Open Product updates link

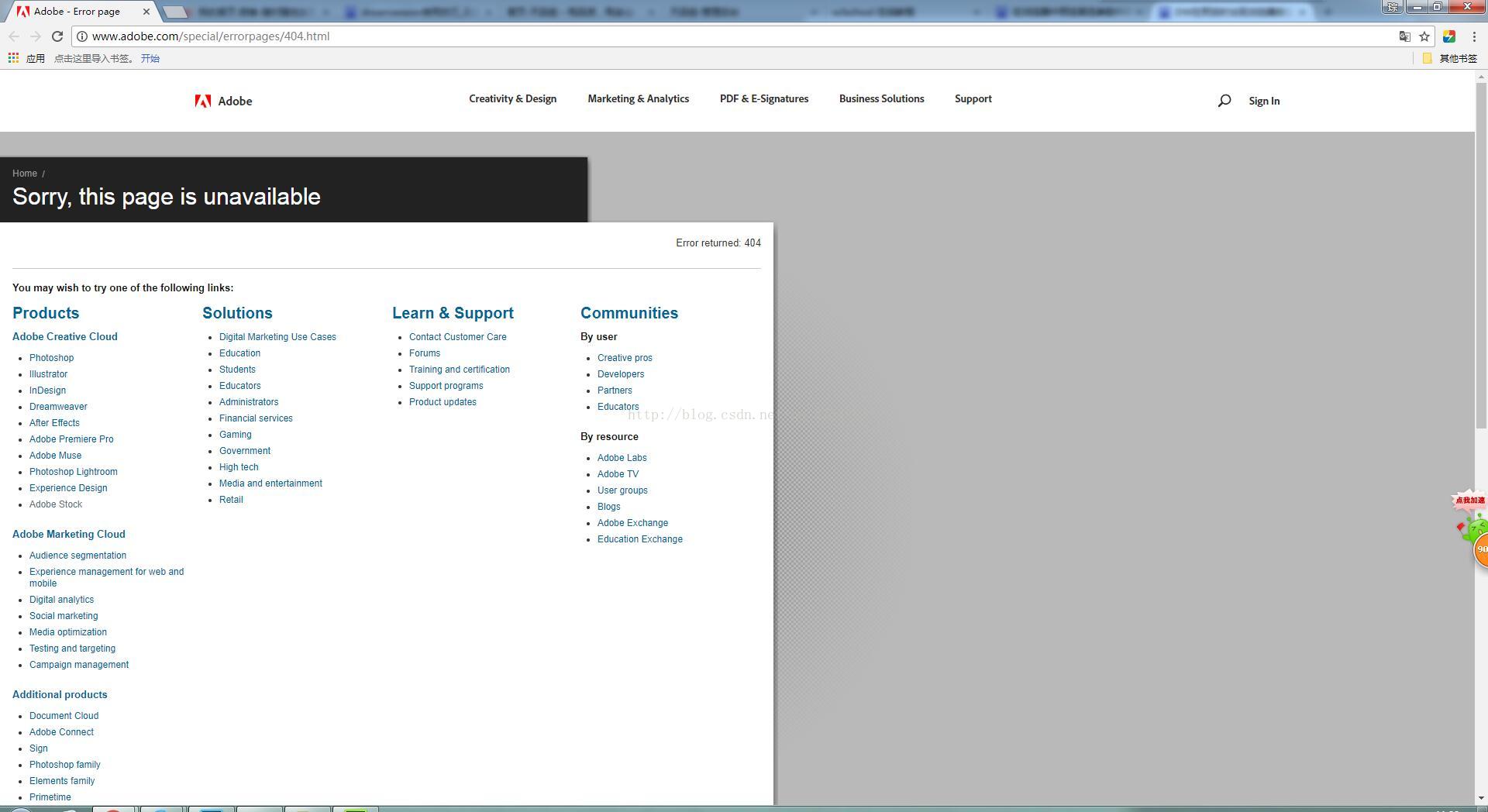[443, 402]
